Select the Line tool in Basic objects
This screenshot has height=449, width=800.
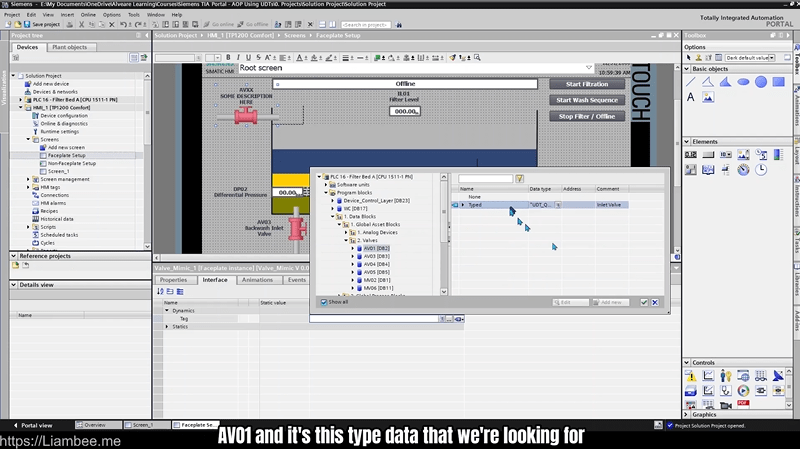[691, 81]
